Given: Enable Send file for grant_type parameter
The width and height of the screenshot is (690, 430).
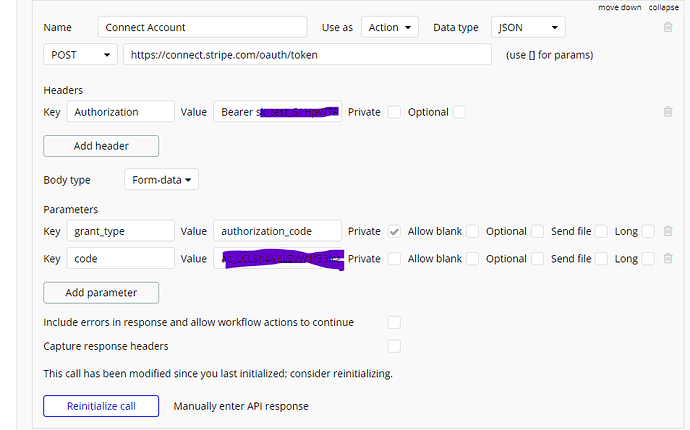Looking at the screenshot, I should tap(601, 232).
